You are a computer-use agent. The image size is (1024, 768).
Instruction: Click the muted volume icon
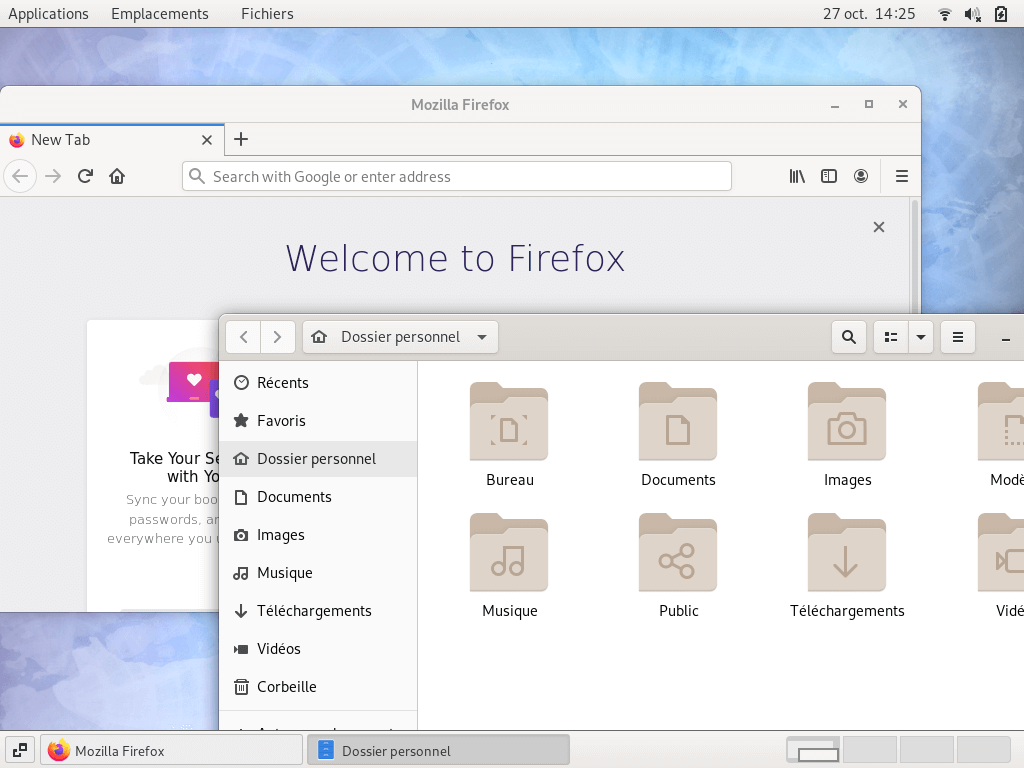coord(973,14)
